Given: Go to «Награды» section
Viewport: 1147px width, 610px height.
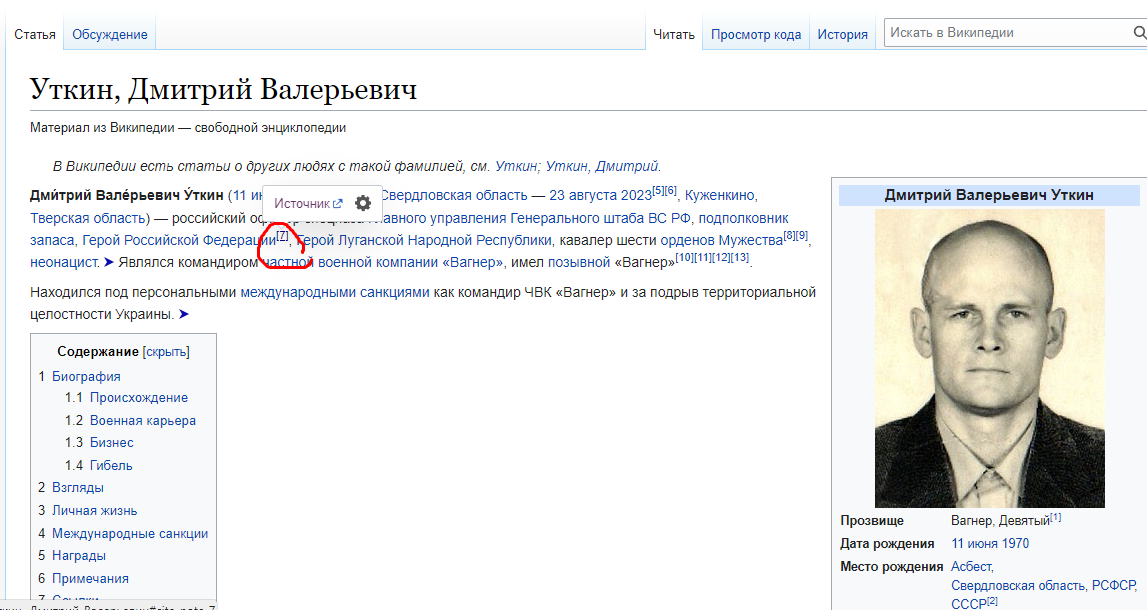Looking at the screenshot, I should (79, 556).
